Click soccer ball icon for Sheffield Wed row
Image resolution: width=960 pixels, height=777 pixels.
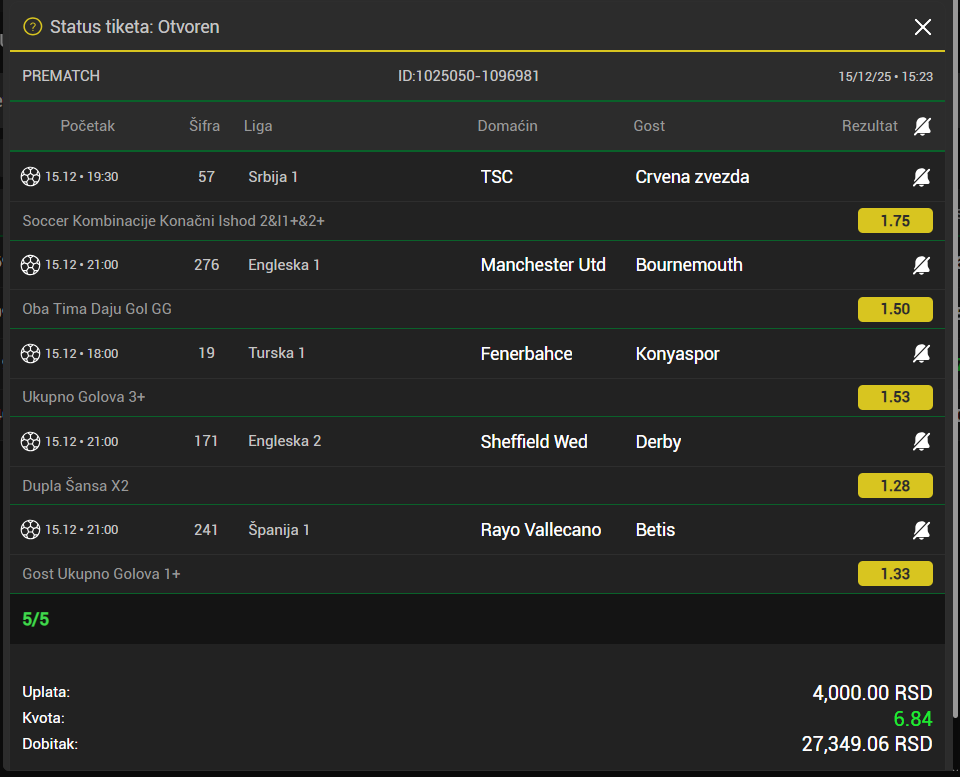click(31, 441)
